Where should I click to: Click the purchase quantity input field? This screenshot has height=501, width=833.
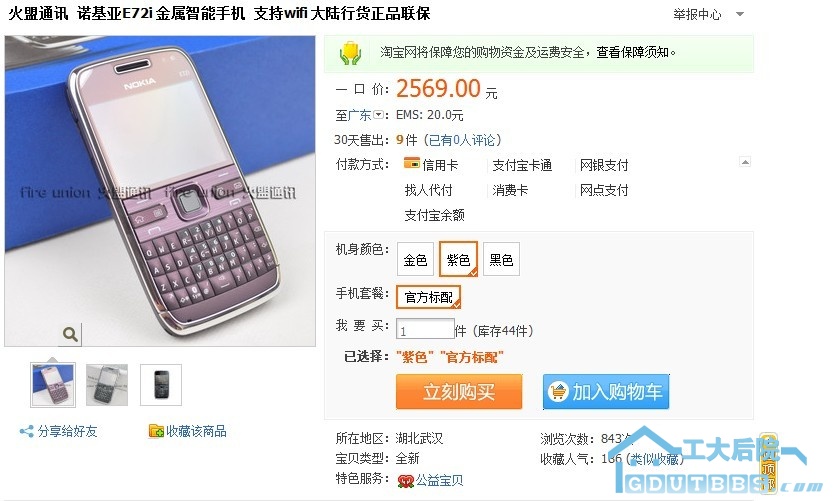[x=426, y=329]
